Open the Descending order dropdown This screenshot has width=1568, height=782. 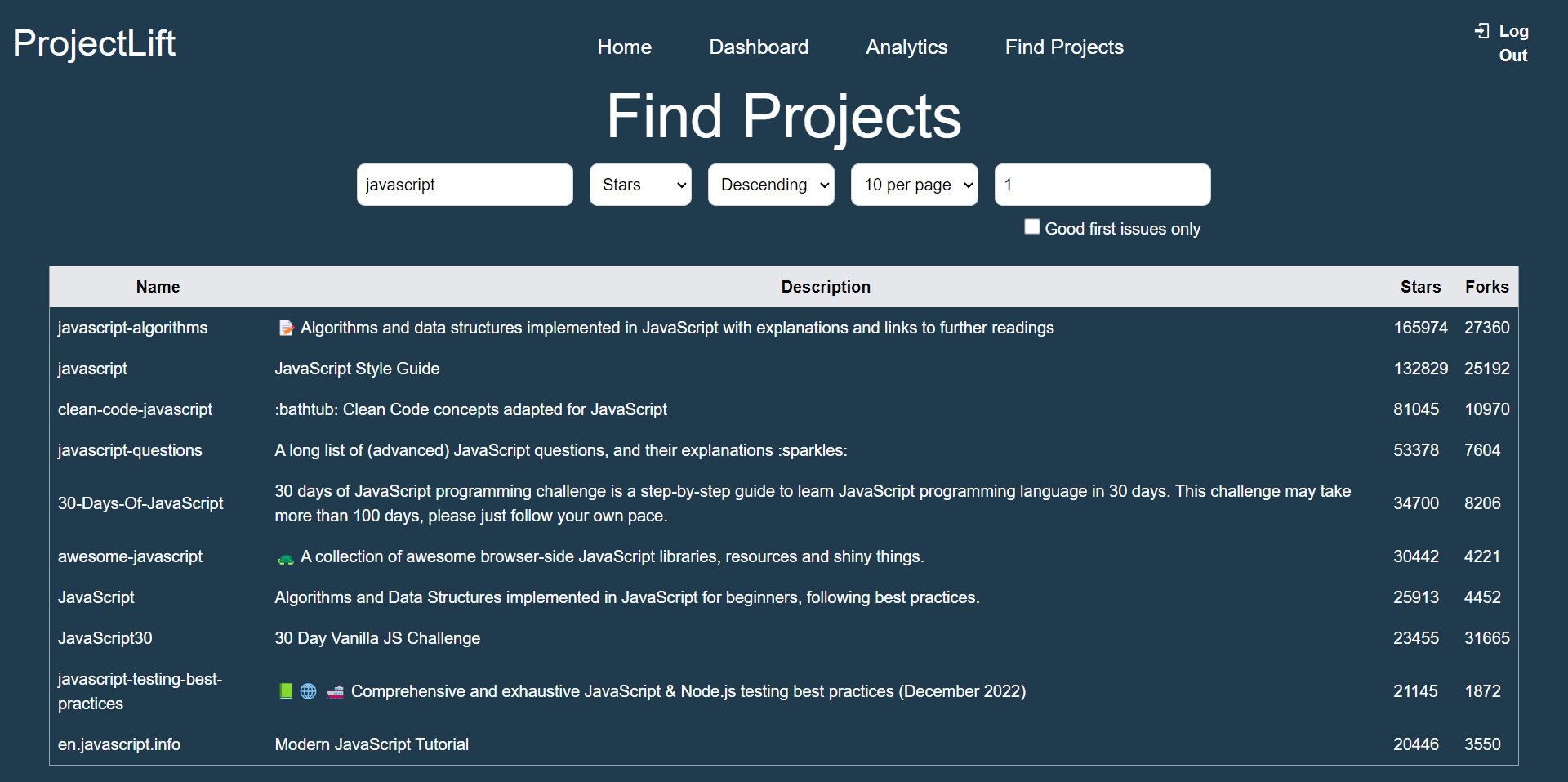pos(771,185)
